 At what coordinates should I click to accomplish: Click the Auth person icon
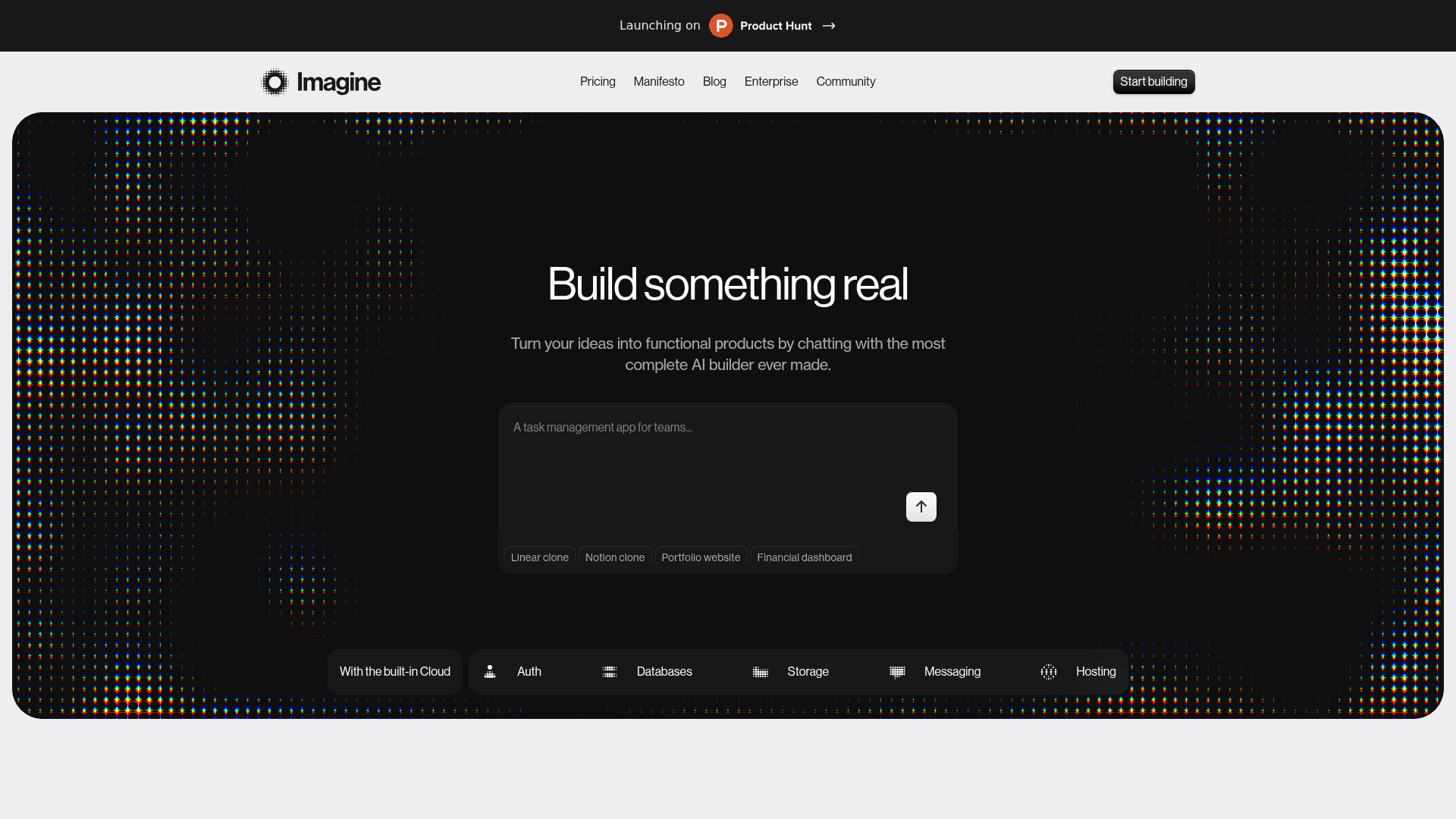pos(490,672)
